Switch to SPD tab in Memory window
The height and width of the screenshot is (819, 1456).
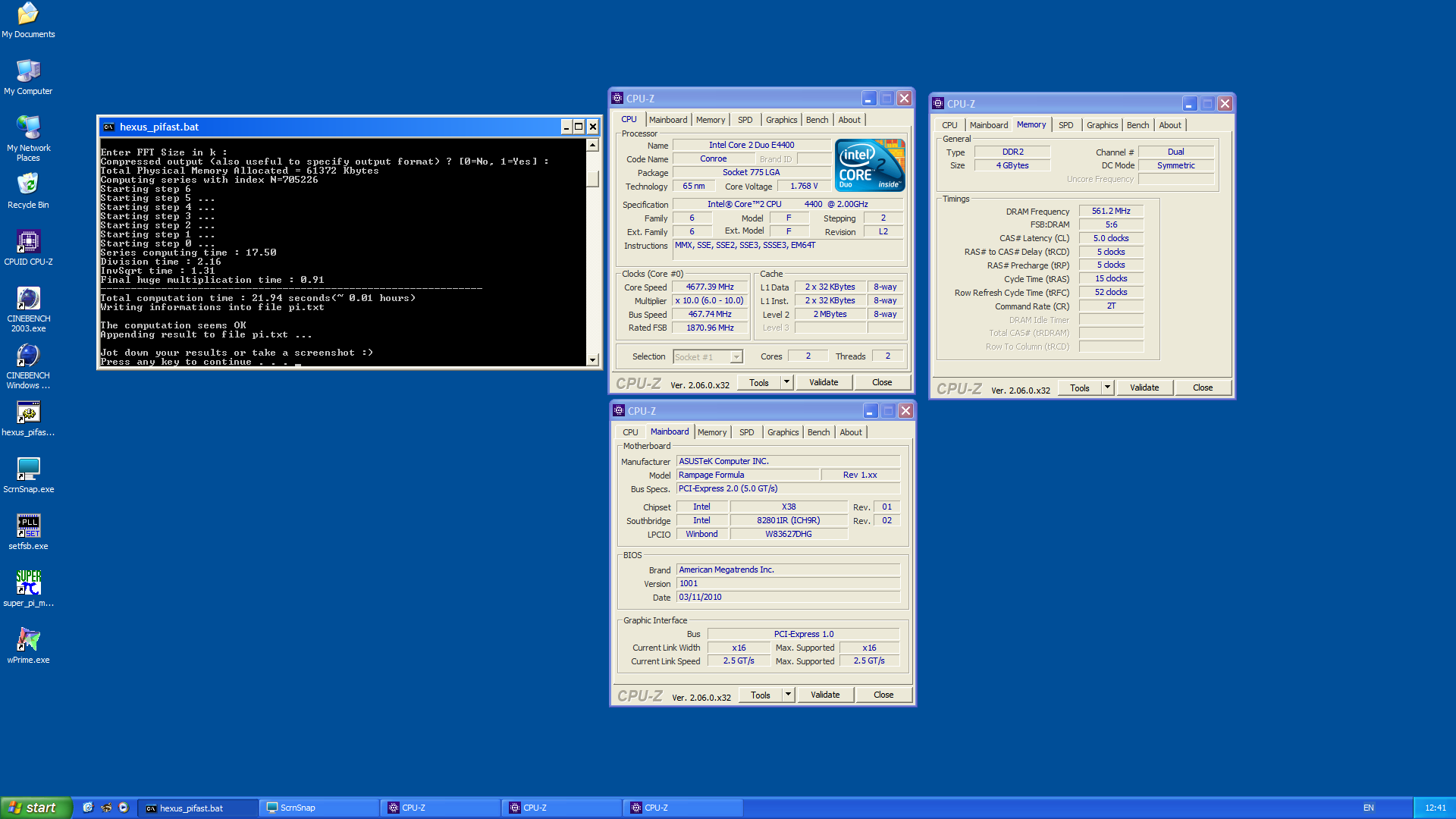pyautogui.click(x=1066, y=125)
